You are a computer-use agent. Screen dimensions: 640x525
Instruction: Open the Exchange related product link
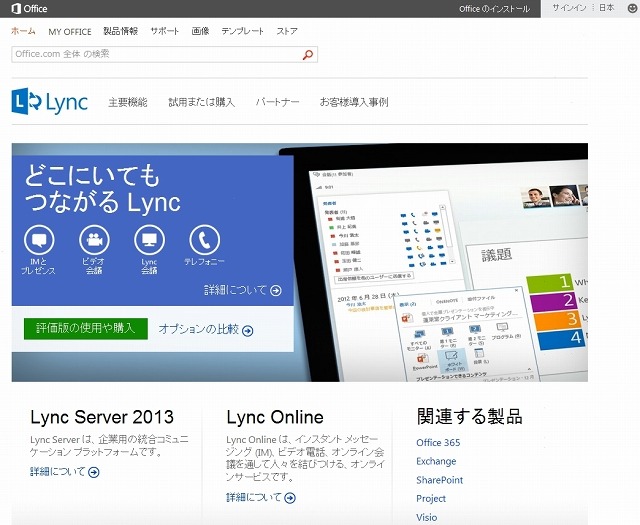point(436,461)
